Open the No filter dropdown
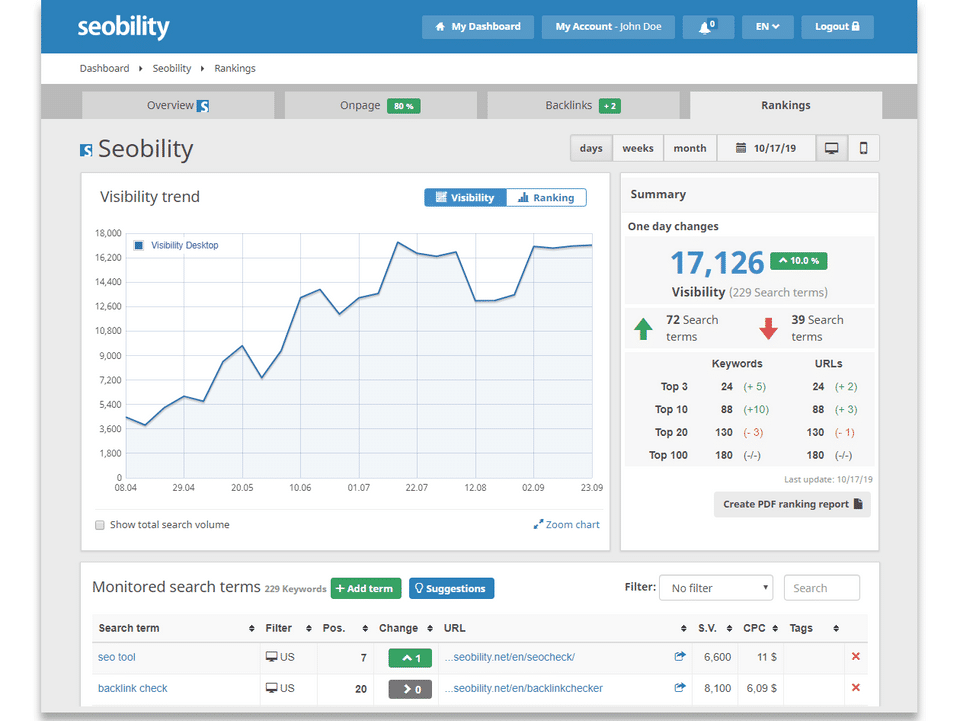 (x=716, y=588)
